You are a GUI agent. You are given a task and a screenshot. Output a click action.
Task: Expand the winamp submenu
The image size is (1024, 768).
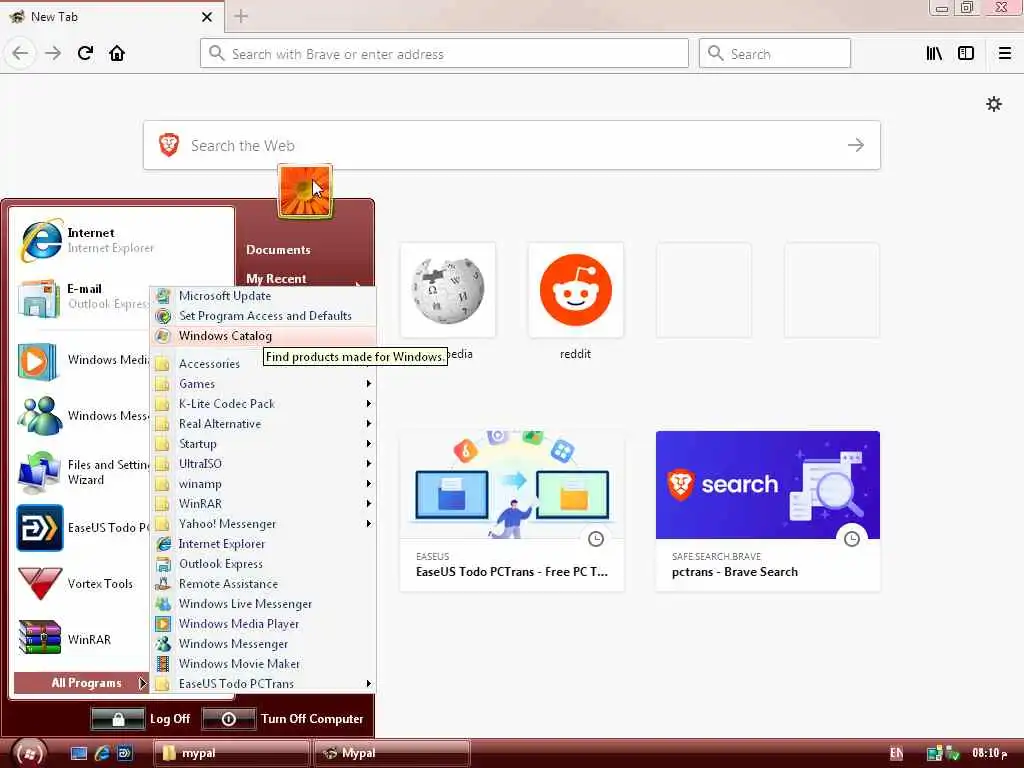(264, 484)
